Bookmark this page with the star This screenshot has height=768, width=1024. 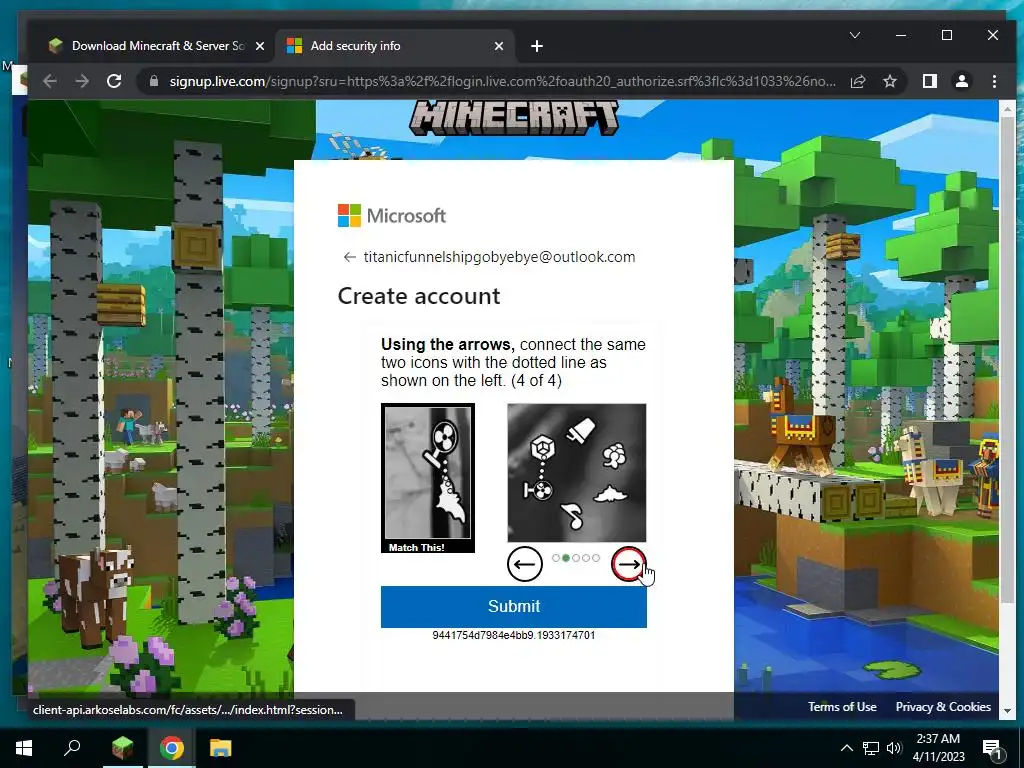click(x=889, y=81)
